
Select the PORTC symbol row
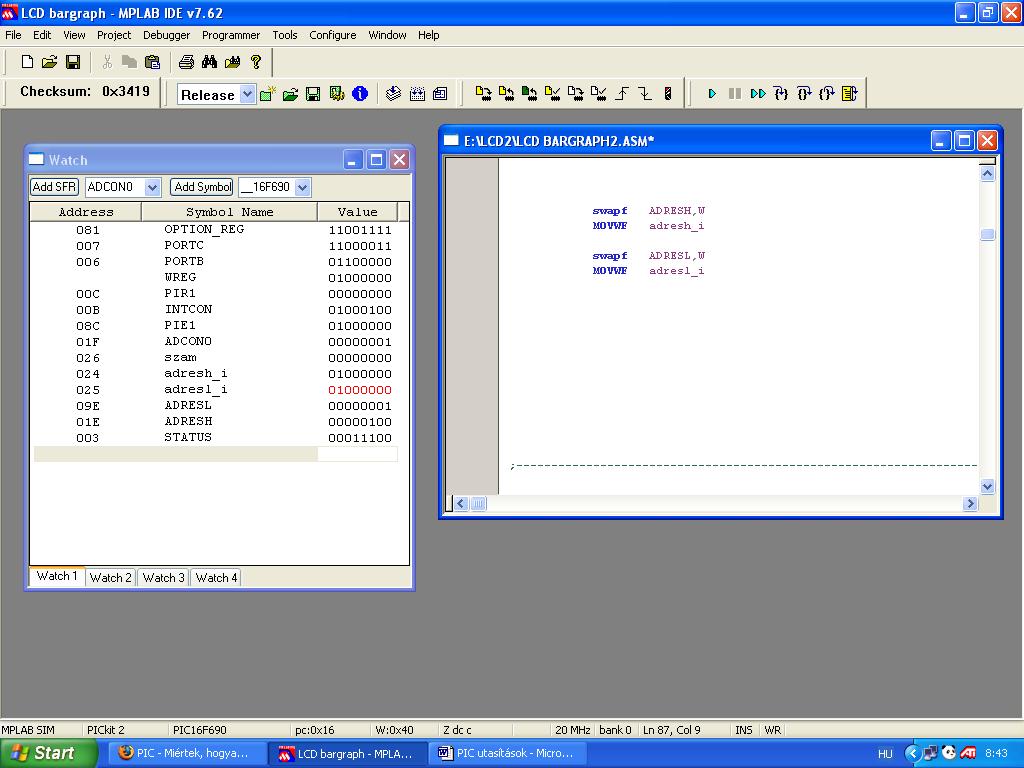click(x=216, y=246)
